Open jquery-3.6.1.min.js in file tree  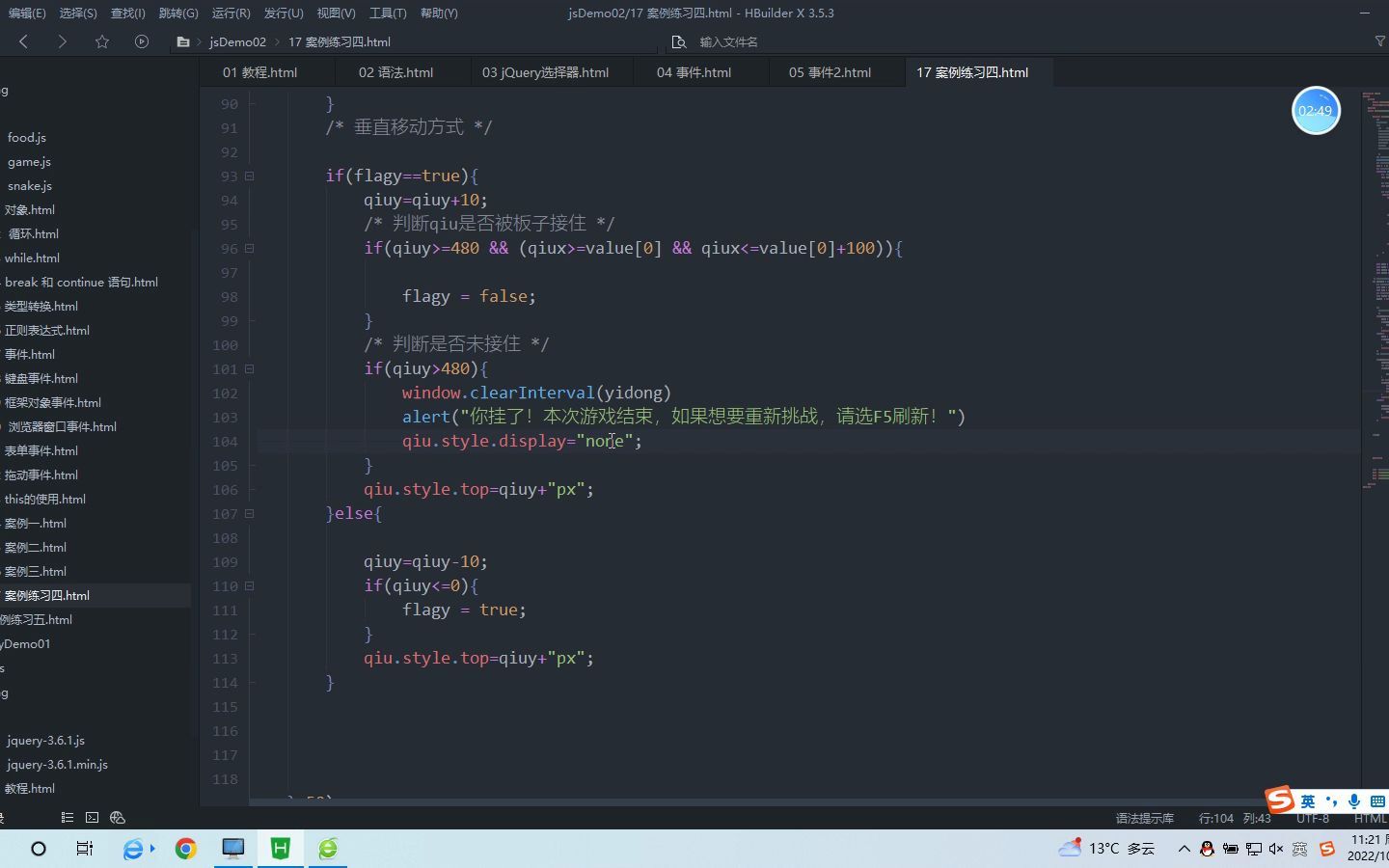(x=57, y=765)
